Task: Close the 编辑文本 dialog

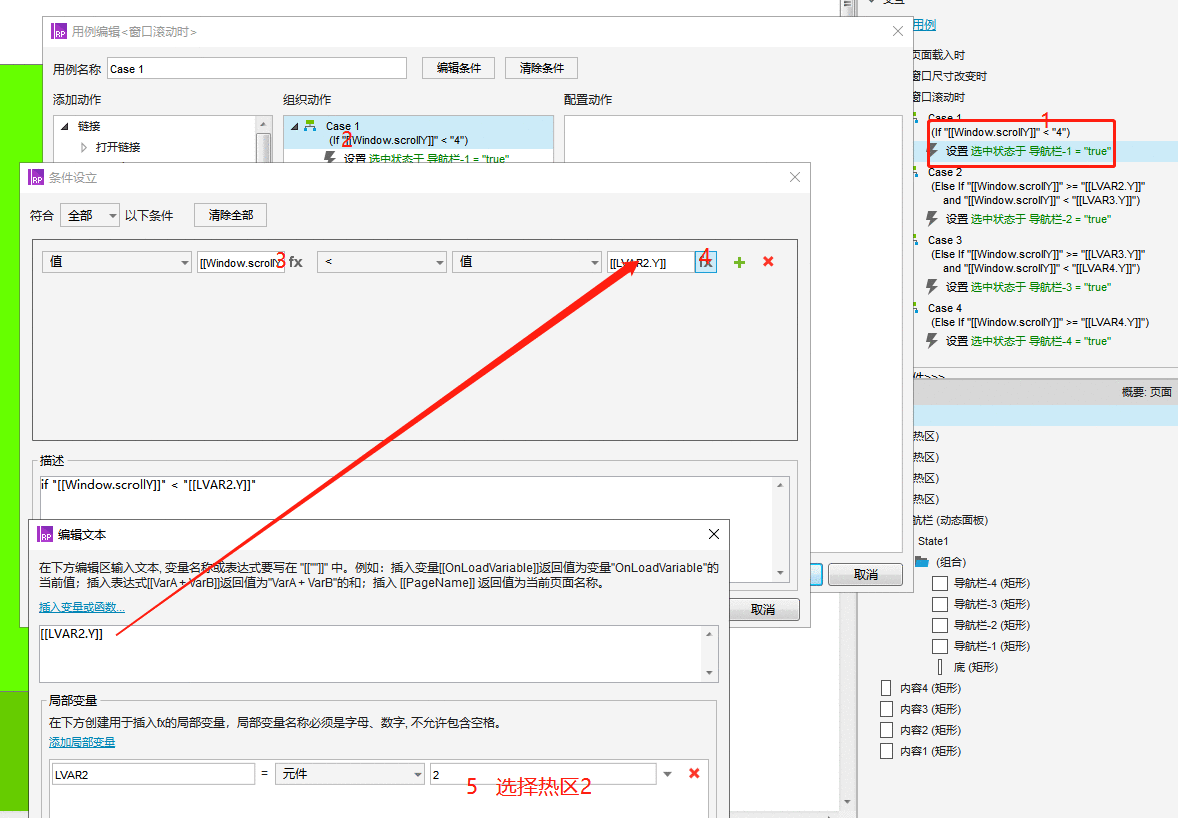Action: (714, 534)
